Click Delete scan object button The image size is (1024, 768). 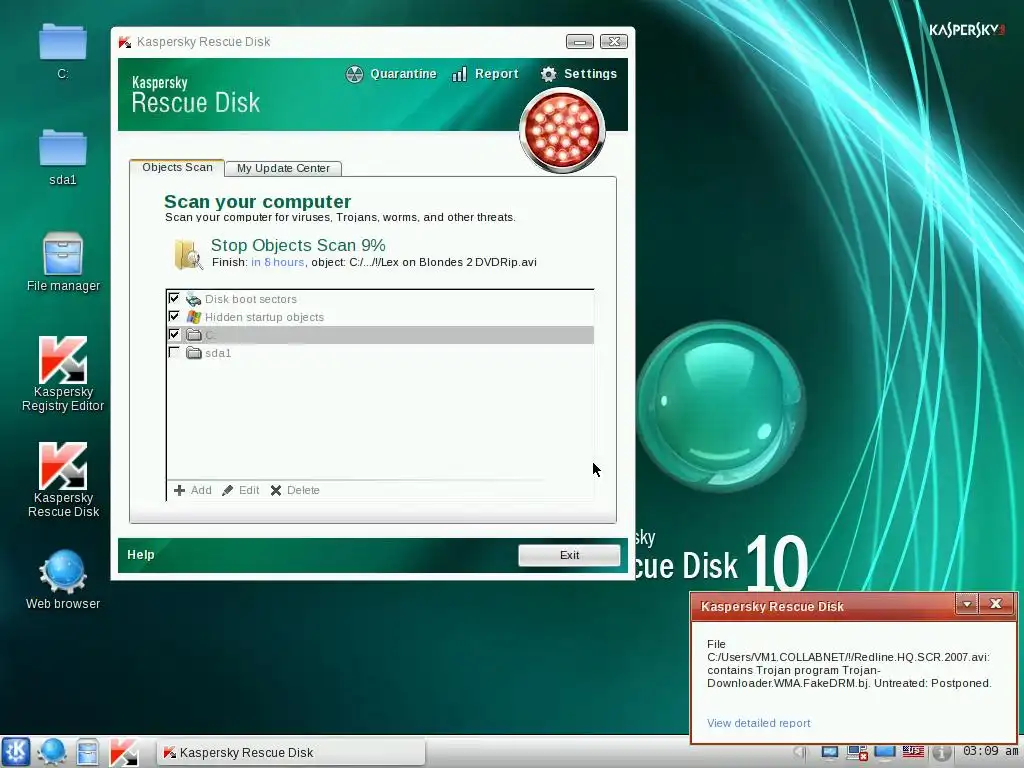(295, 490)
